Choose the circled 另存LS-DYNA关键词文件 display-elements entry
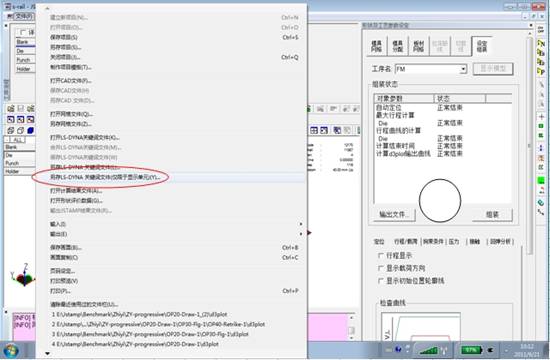Screen dimensions: 550x360 coord(105,178)
